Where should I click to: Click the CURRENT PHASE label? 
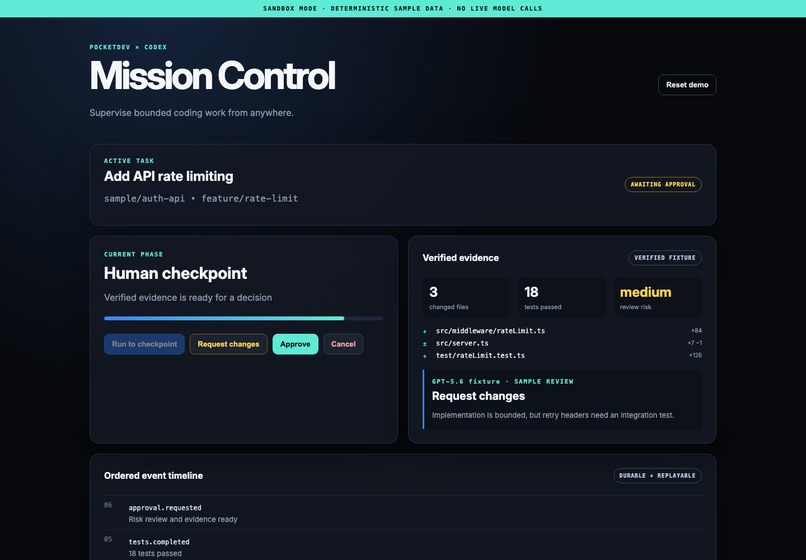pos(133,254)
